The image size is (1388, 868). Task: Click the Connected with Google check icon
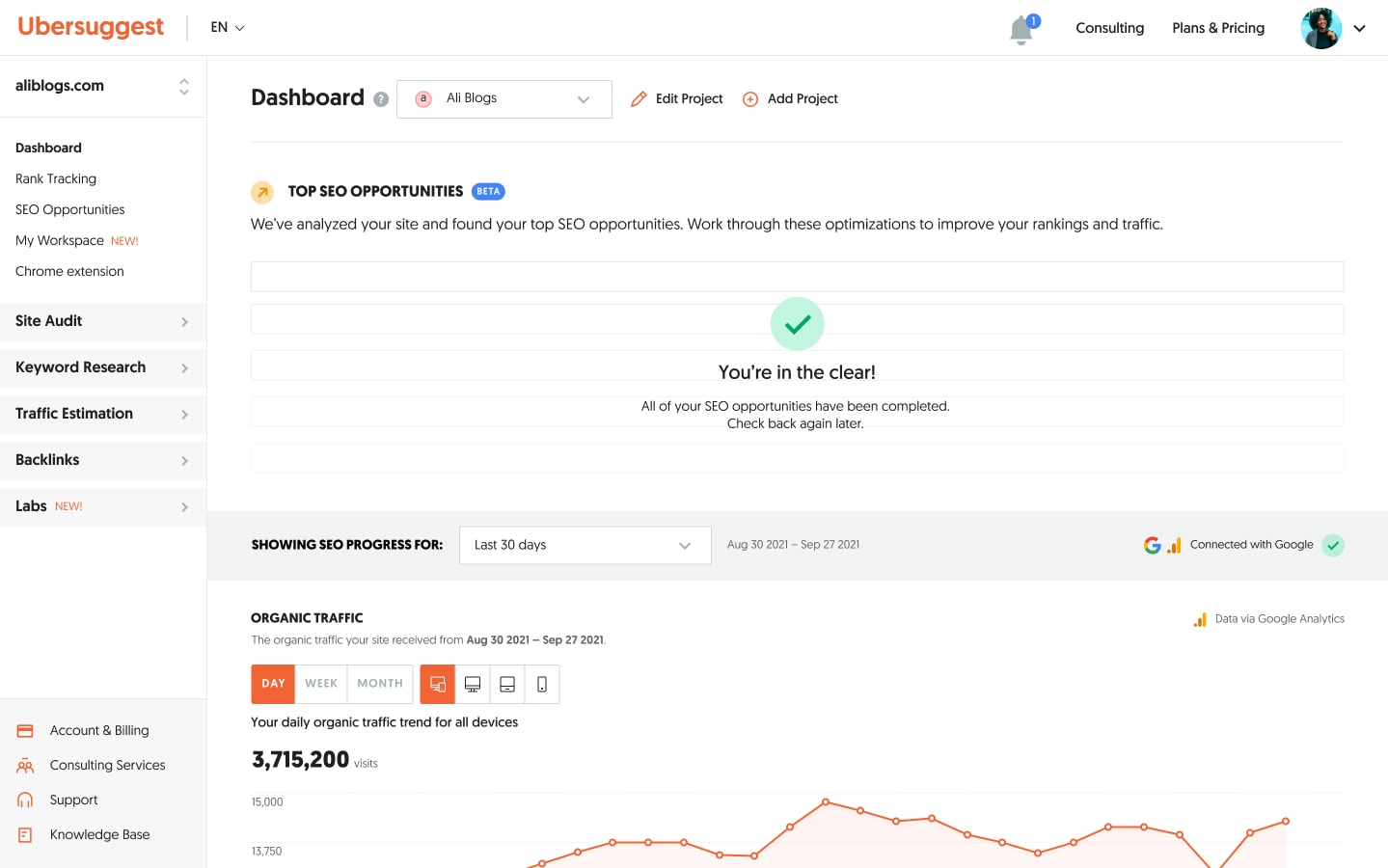1333,545
